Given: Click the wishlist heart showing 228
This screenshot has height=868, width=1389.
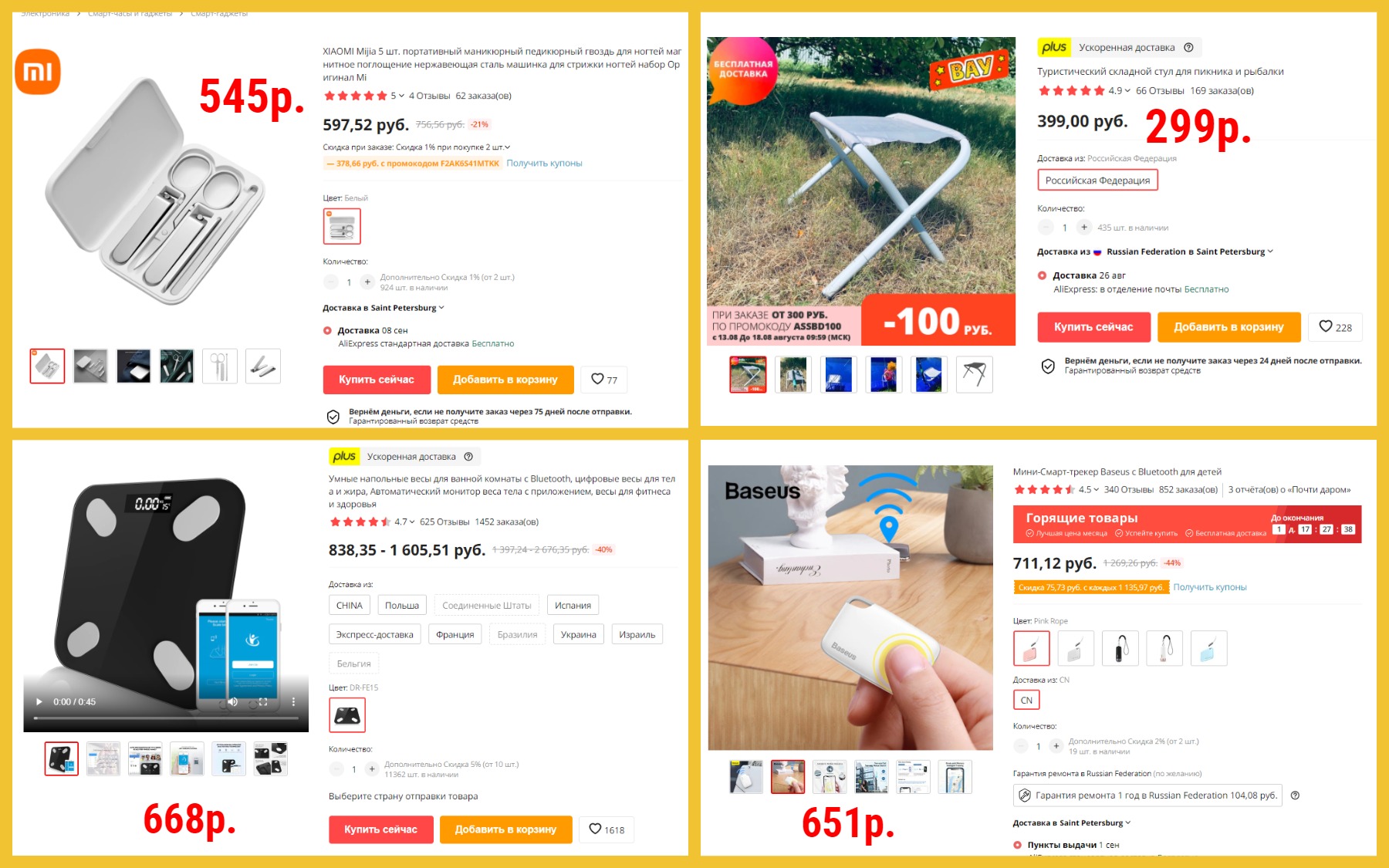Looking at the screenshot, I should coord(1335,327).
